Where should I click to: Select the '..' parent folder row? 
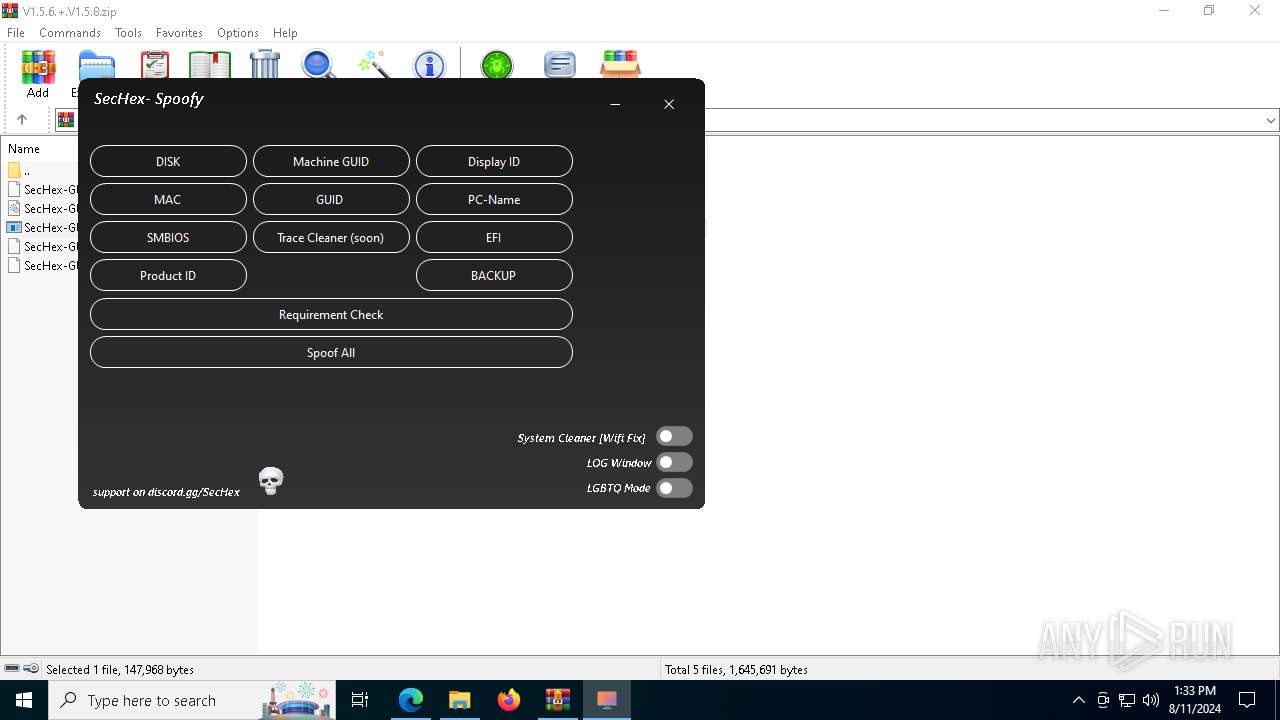pos(40,170)
